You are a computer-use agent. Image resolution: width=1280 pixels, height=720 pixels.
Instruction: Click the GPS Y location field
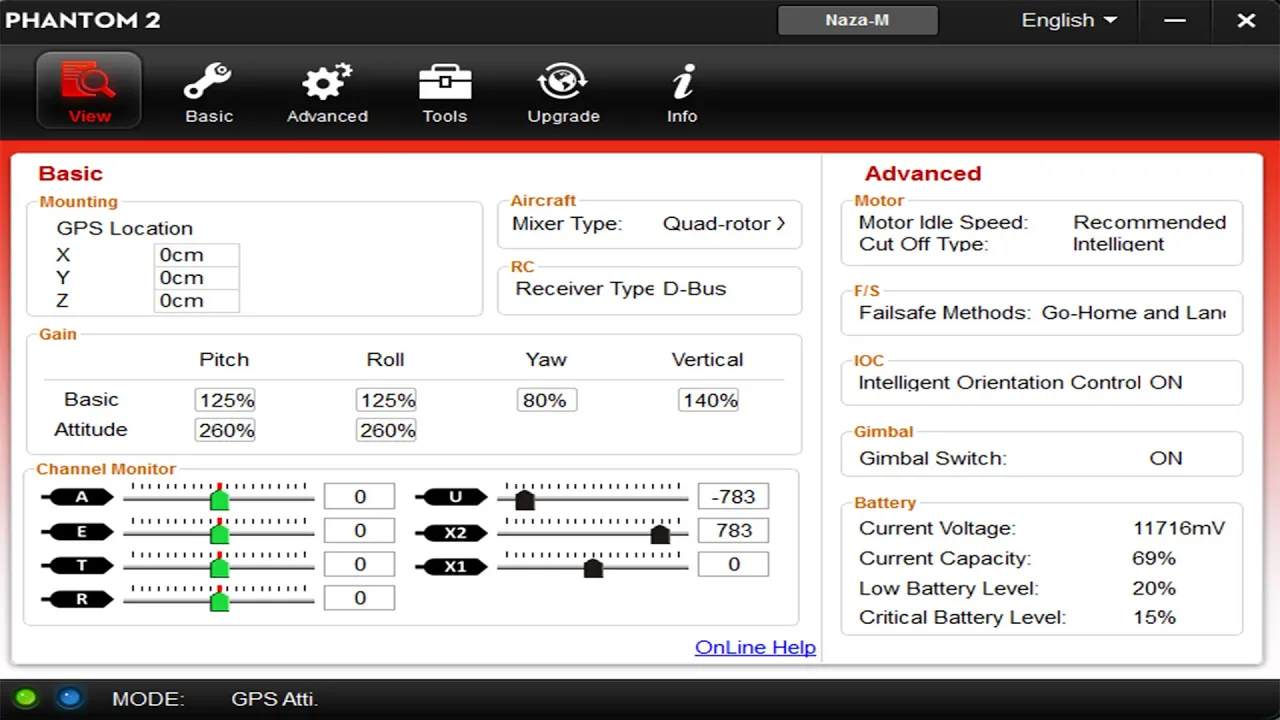[196, 278]
